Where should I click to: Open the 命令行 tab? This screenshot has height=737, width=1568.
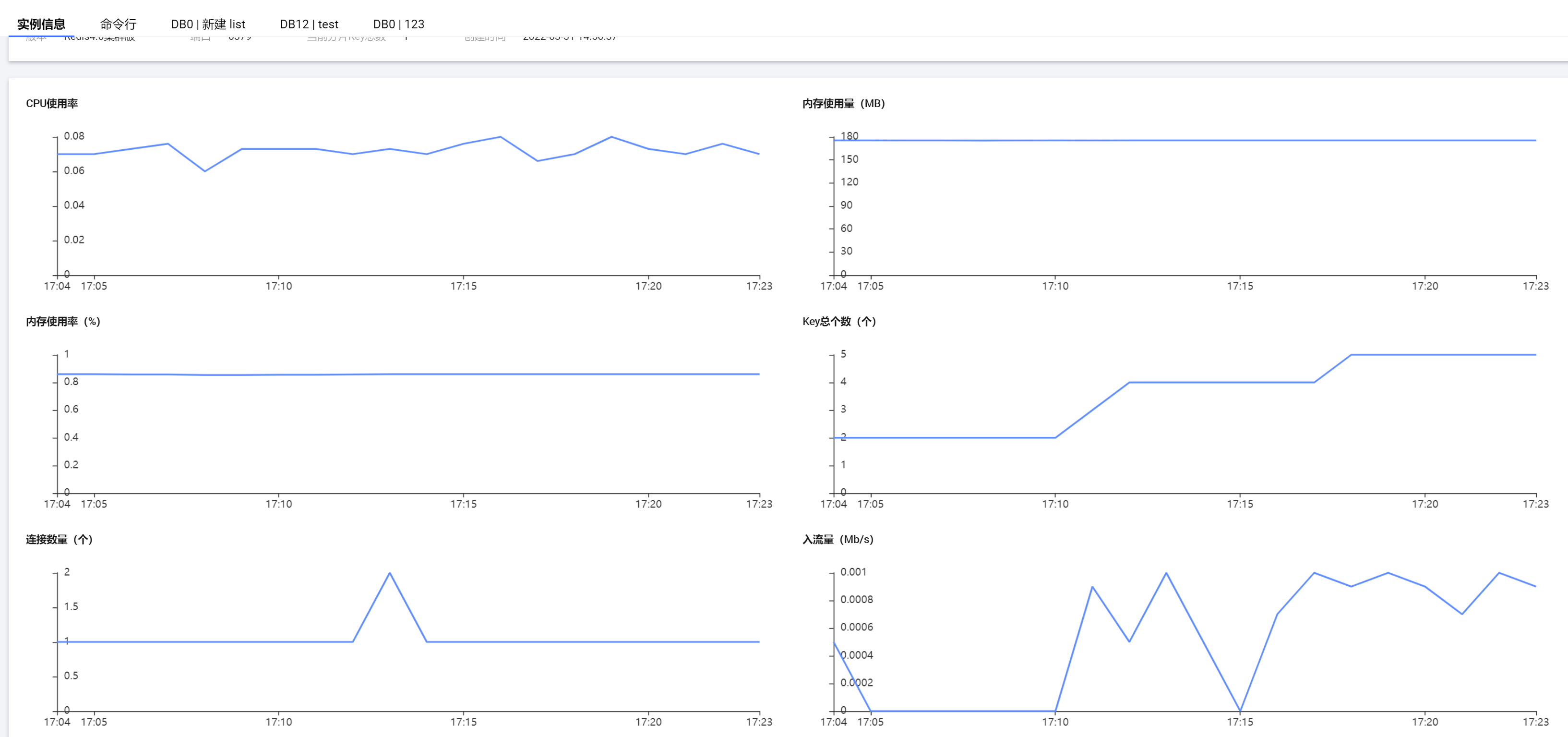coord(118,24)
